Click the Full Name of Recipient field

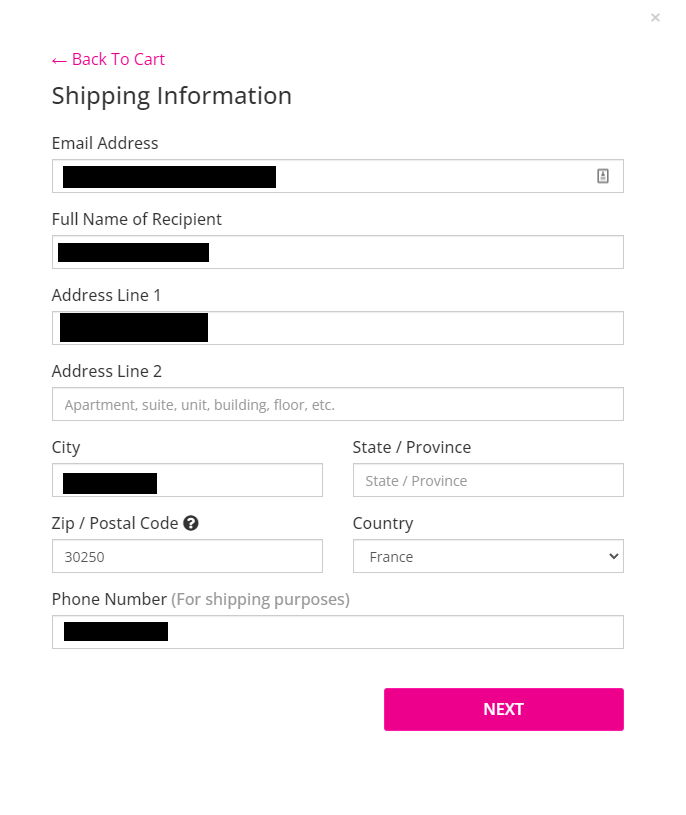(x=400, y=252)
